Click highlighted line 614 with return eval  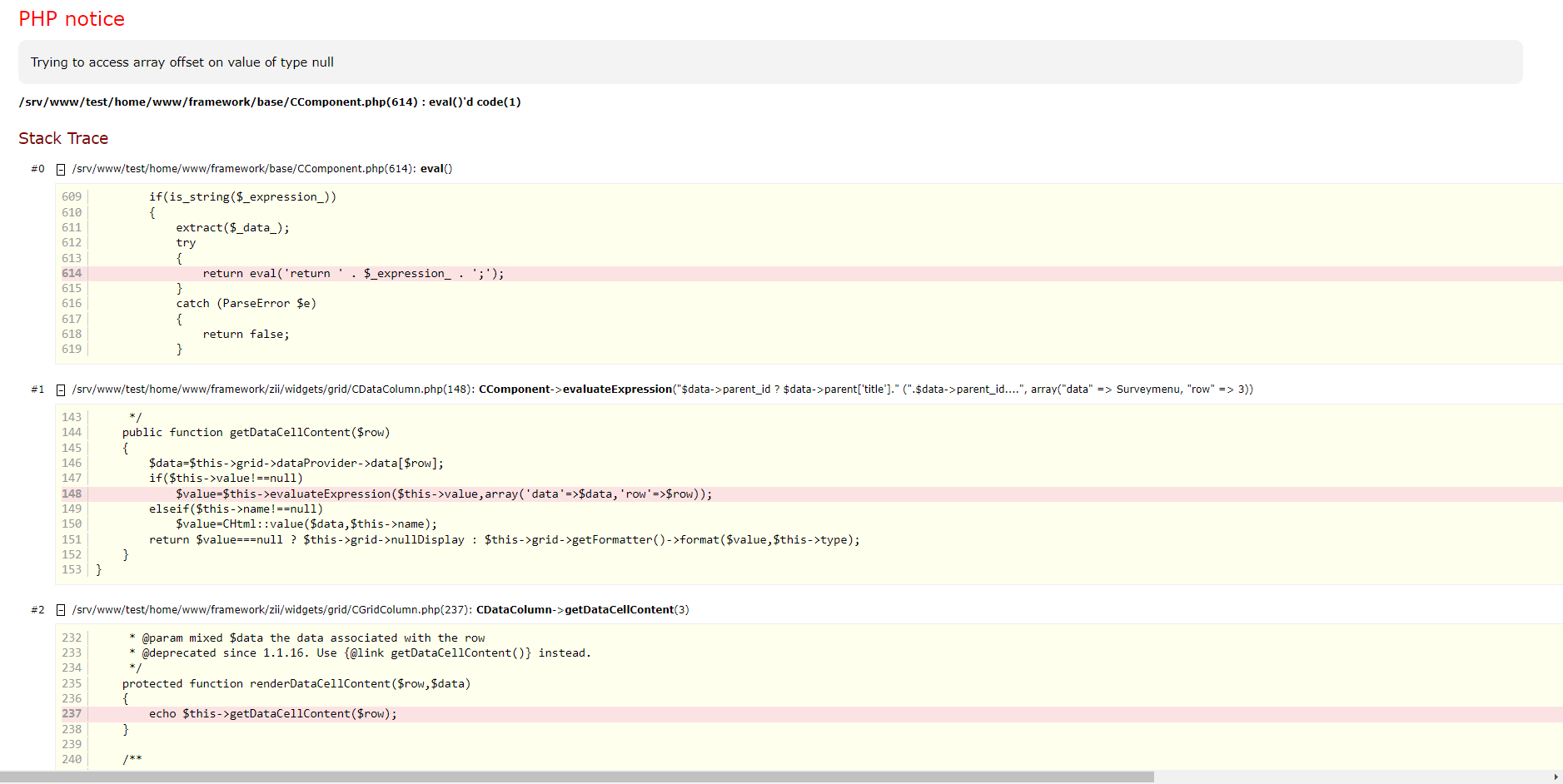click(353, 274)
